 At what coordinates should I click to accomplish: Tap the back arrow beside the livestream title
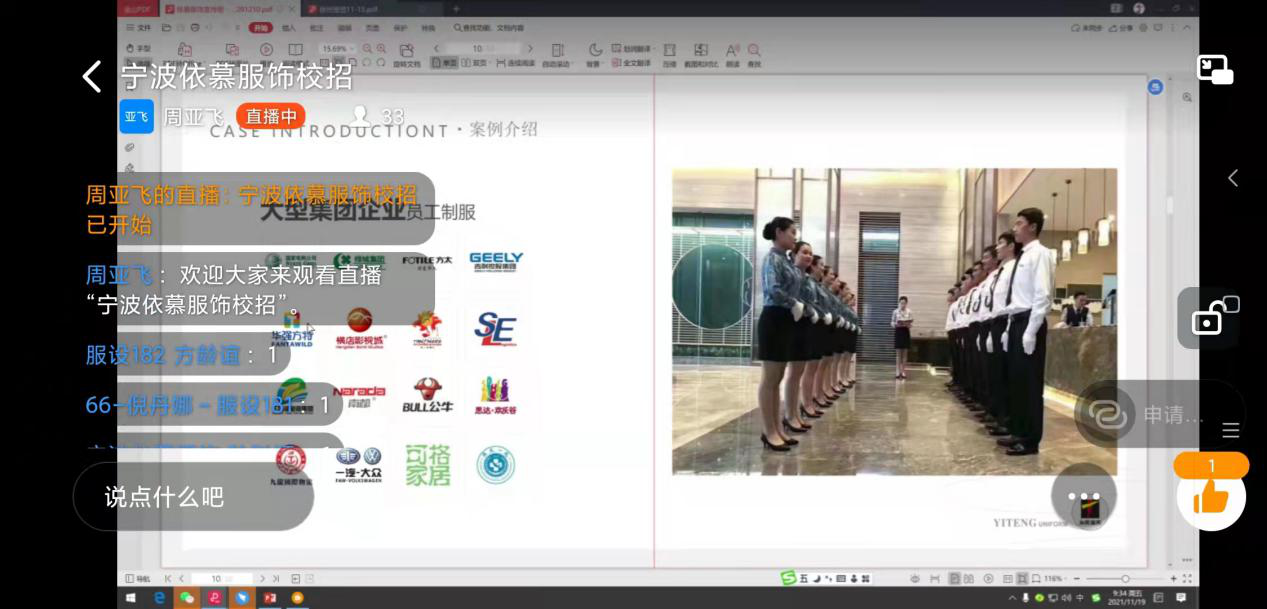point(92,76)
